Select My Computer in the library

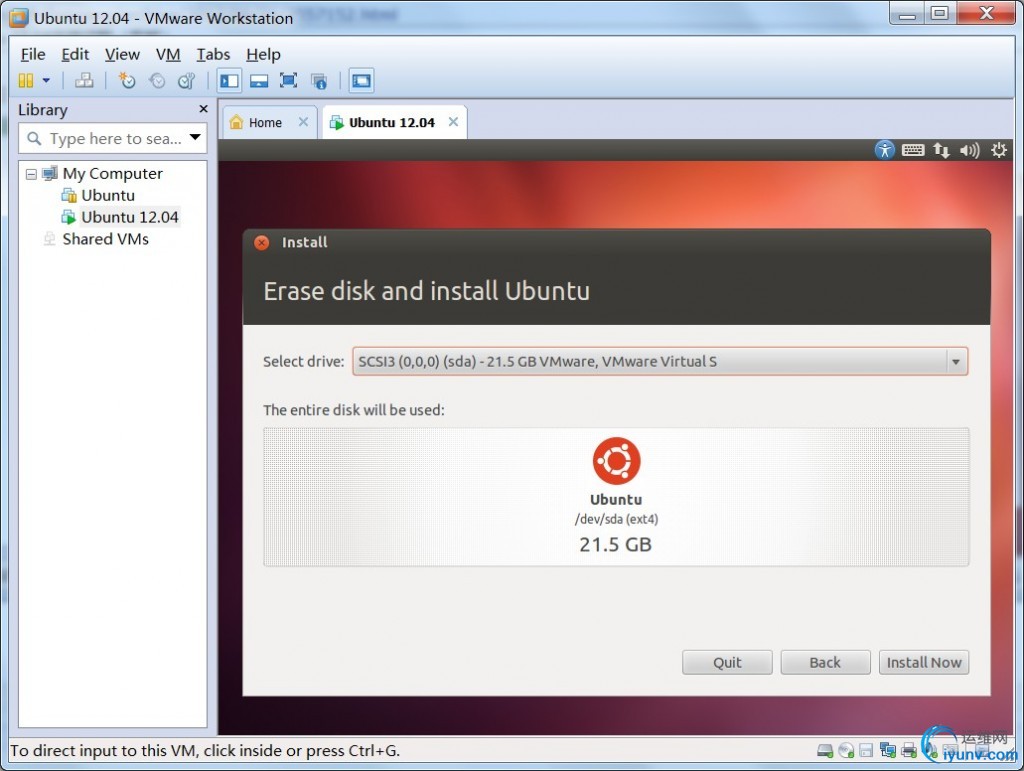[112, 174]
